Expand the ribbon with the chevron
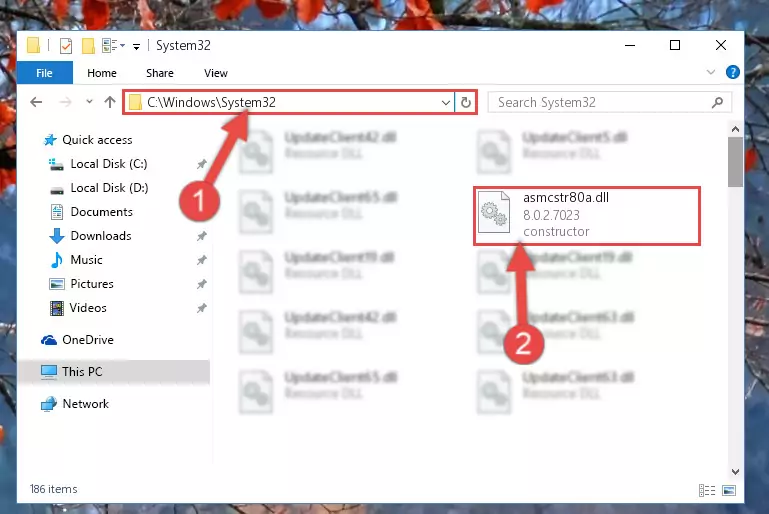Image resolution: width=769 pixels, height=514 pixels. click(x=711, y=73)
